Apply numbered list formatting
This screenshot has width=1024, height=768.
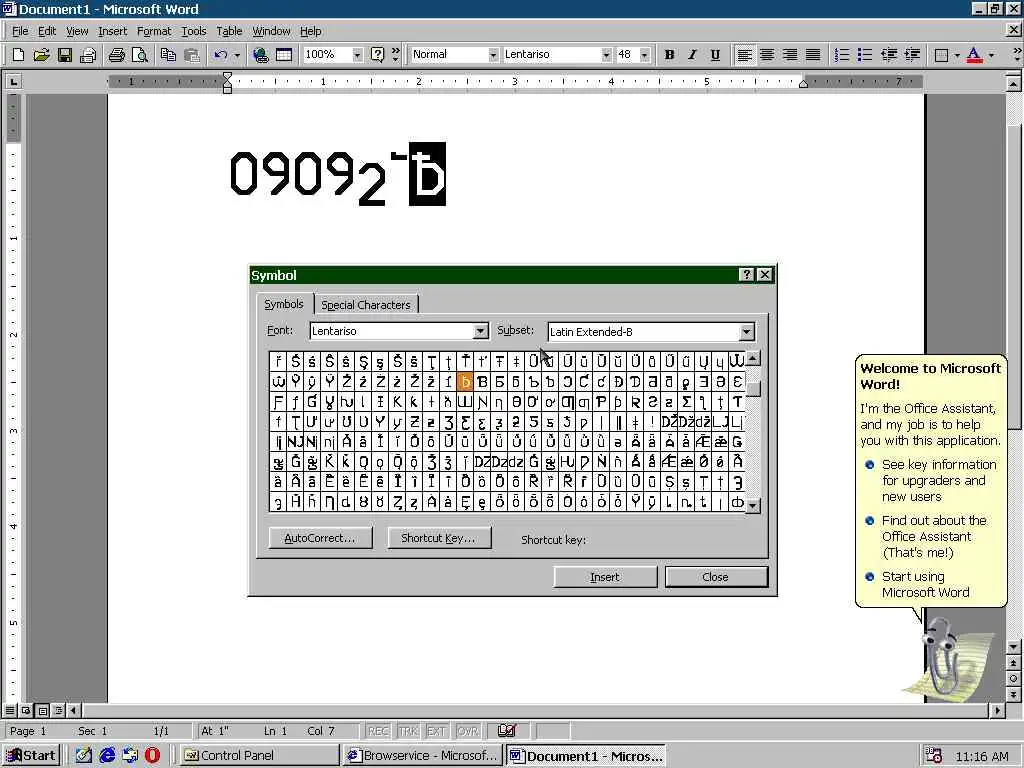tap(842, 55)
